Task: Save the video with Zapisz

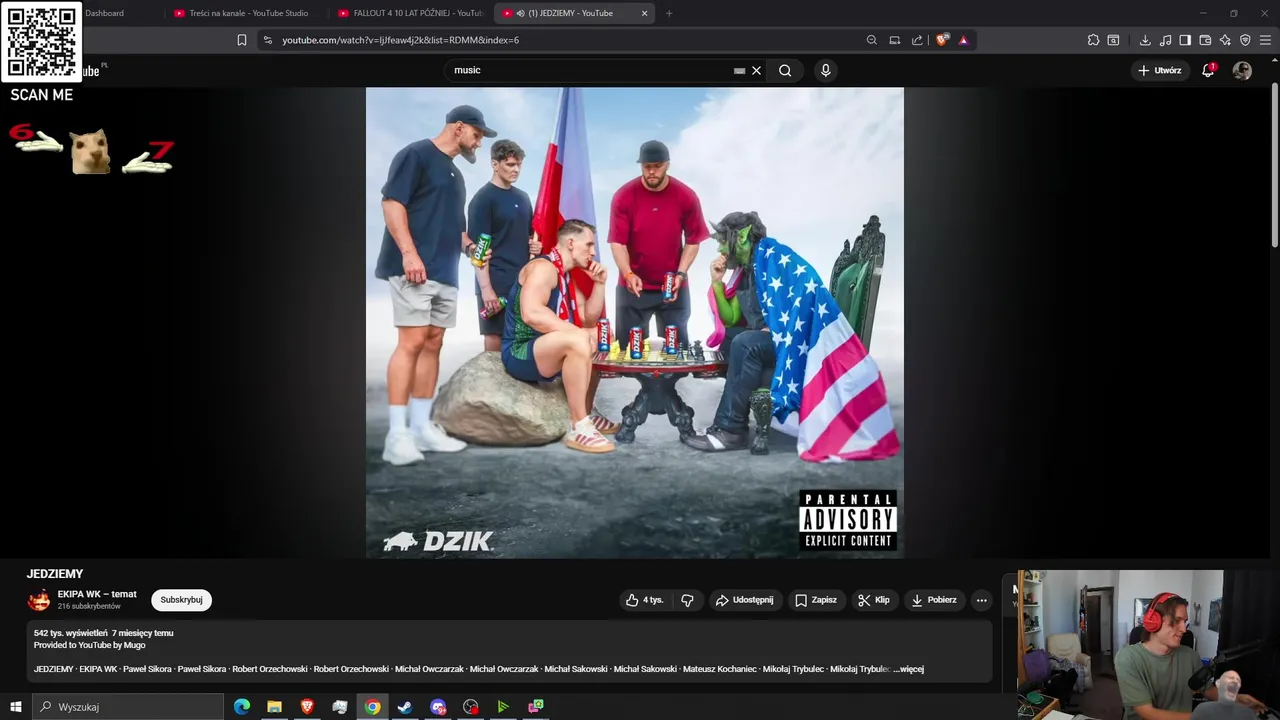Action: point(815,600)
